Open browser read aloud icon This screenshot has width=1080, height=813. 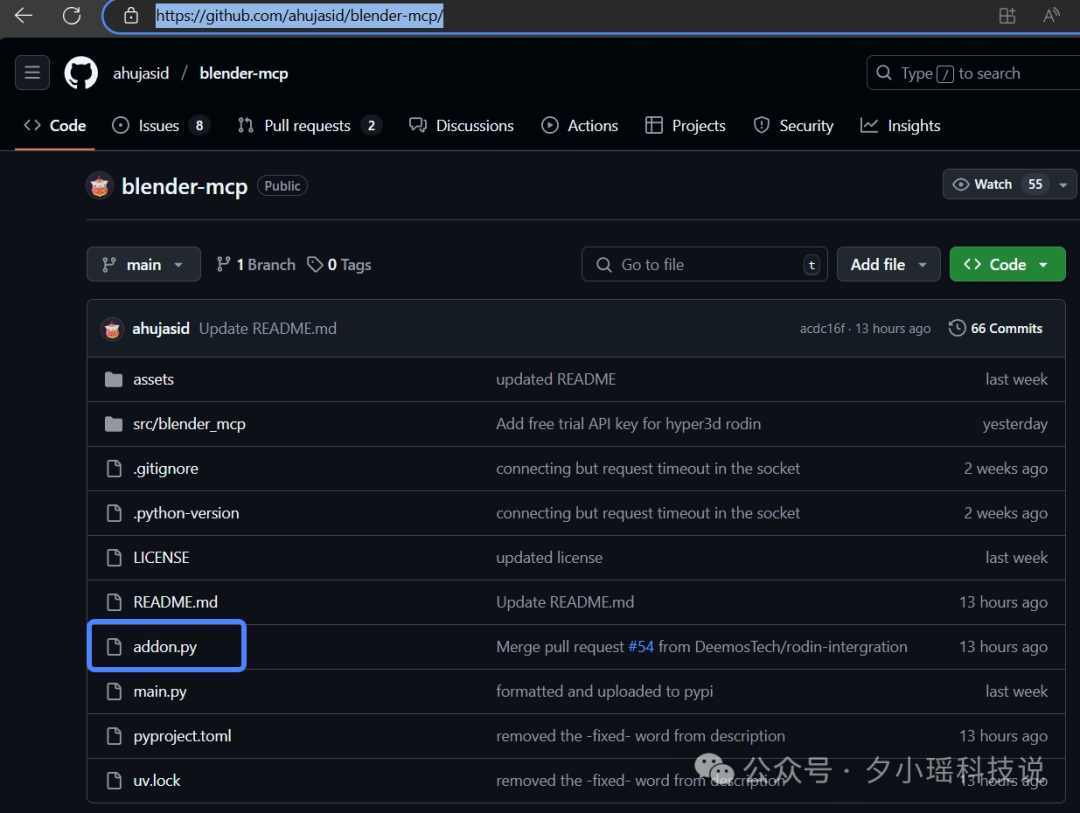point(1050,16)
